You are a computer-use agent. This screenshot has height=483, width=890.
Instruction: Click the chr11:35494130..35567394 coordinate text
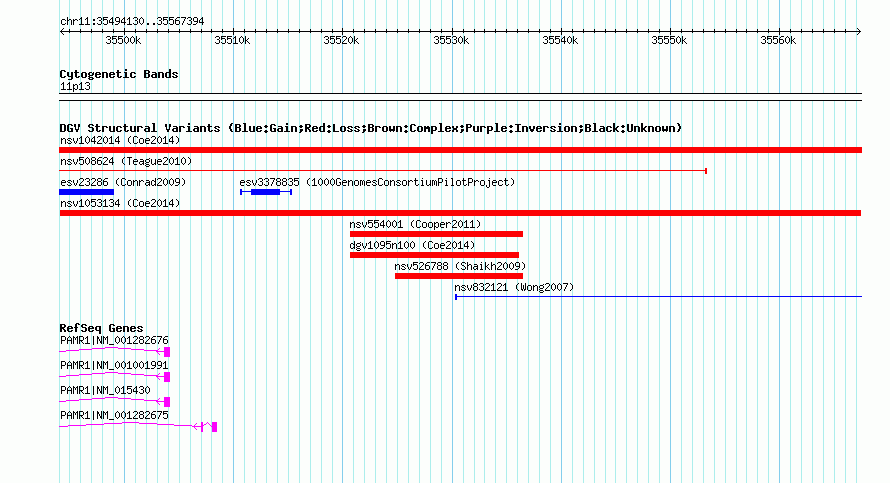click(132, 22)
